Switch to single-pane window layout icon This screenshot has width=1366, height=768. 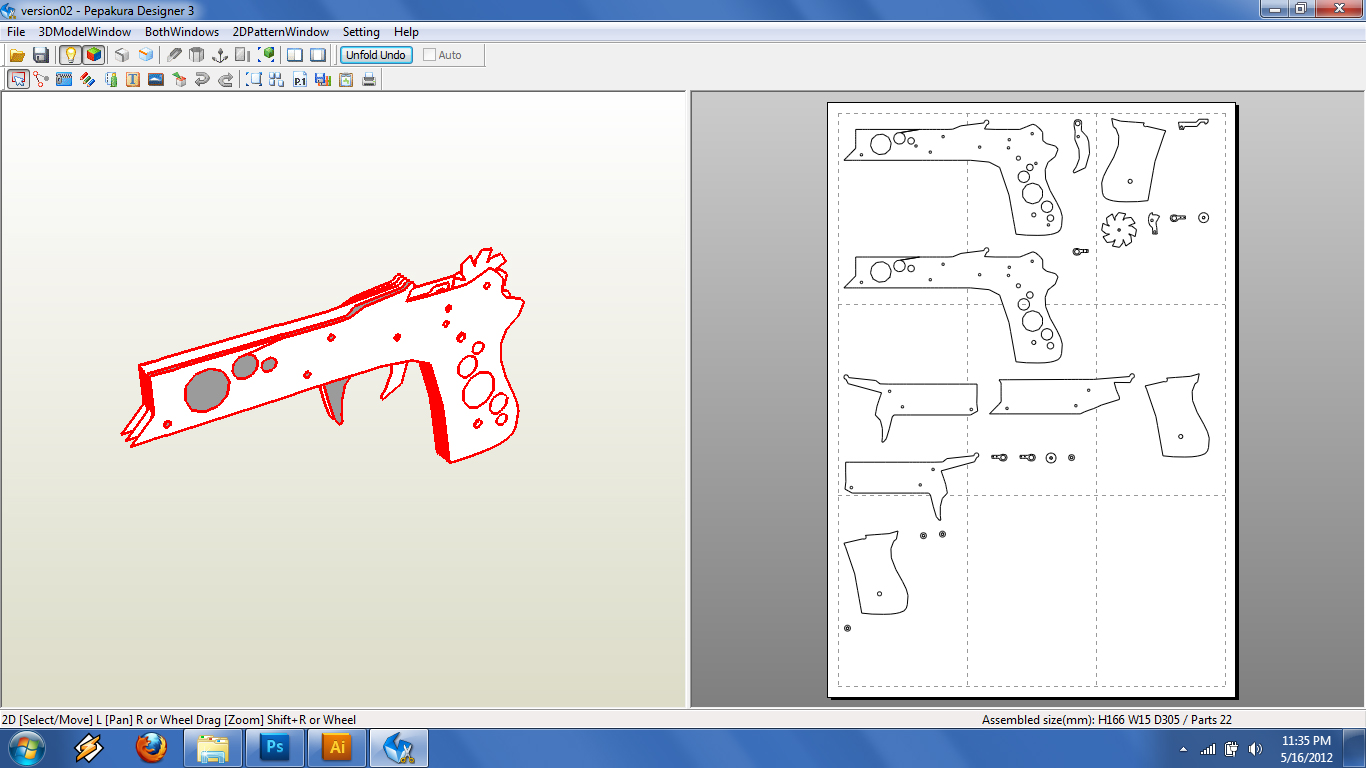[x=318, y=55]
